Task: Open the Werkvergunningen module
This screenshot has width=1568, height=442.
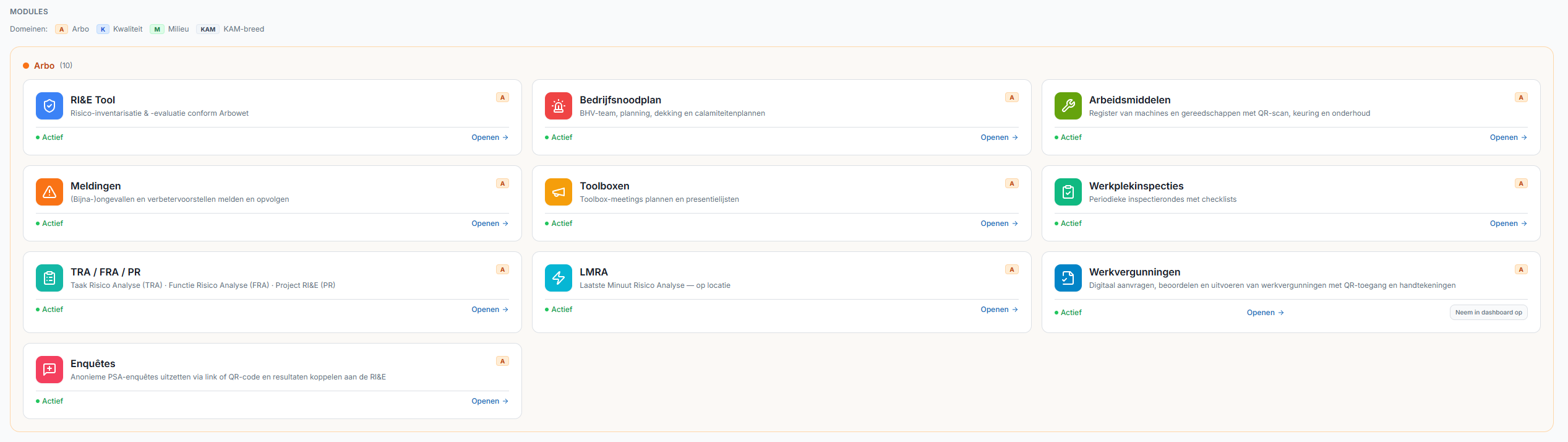Action: [x=1266, y=313]
